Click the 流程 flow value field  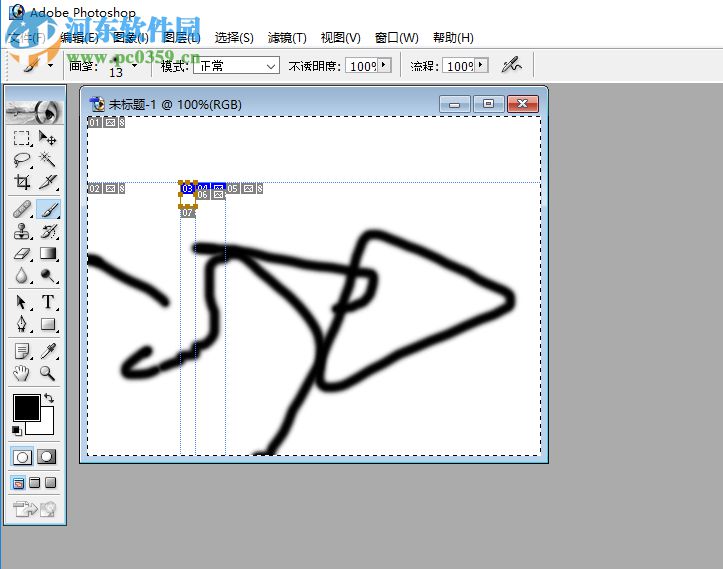(x=459, y=66)
